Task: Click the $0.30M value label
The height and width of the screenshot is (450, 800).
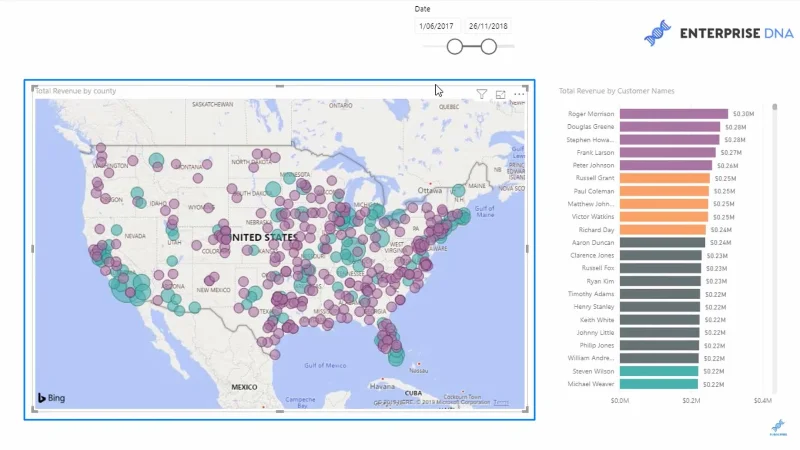Action: point(743,114)
